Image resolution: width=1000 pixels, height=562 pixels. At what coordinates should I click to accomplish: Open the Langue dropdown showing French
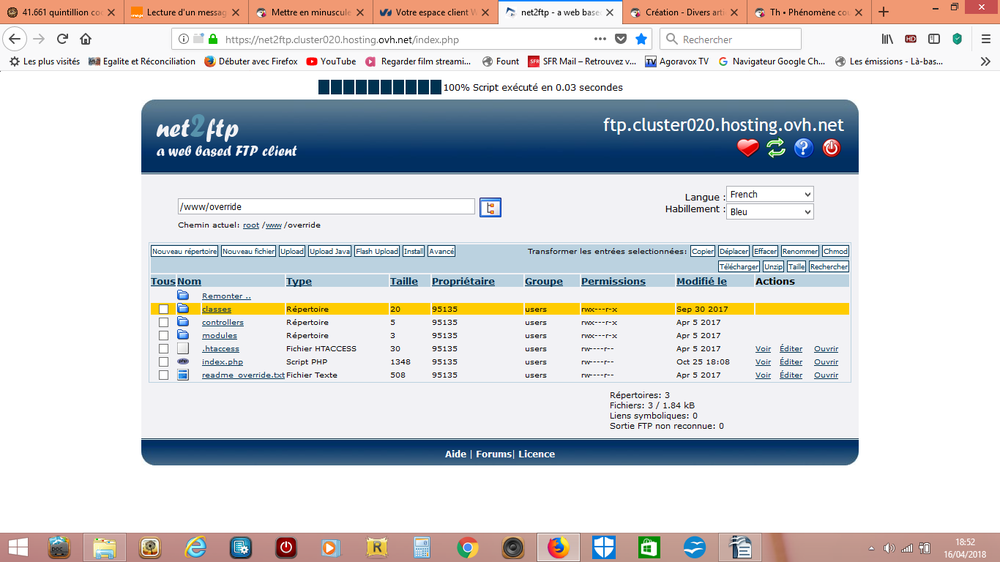coord(770,194)
